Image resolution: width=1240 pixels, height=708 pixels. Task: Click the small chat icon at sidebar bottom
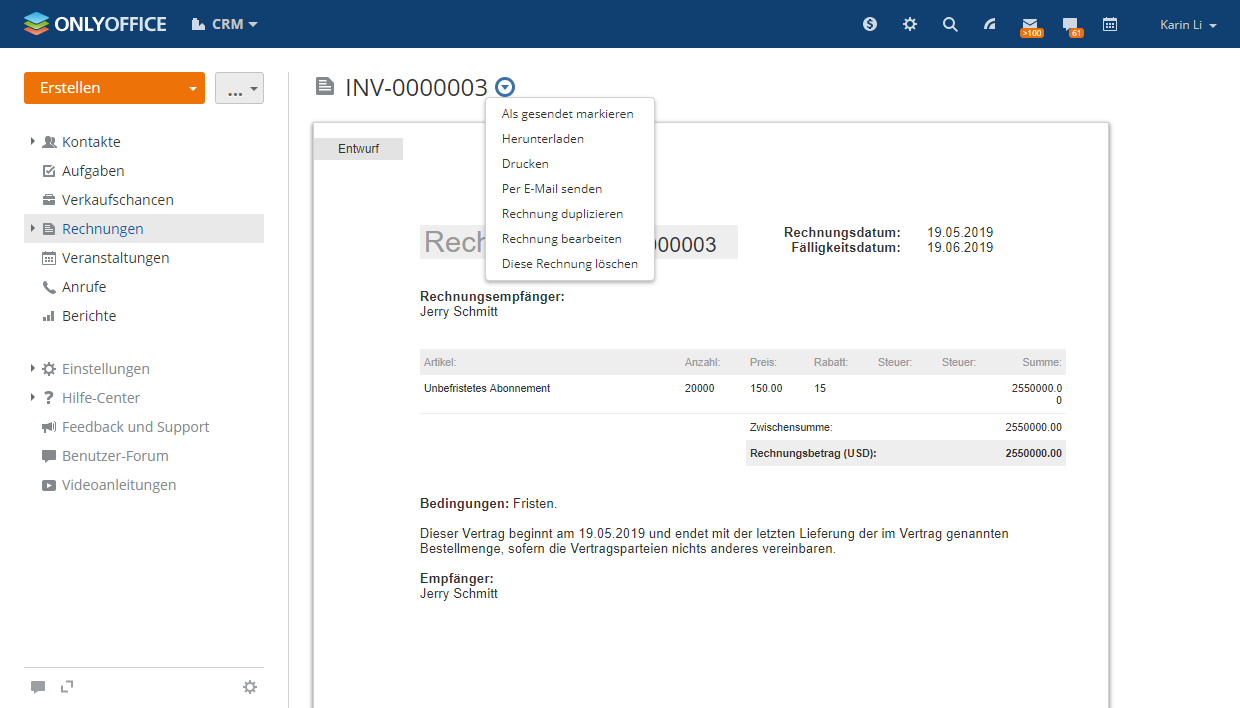pyautogui.click(x=38, y=687)
